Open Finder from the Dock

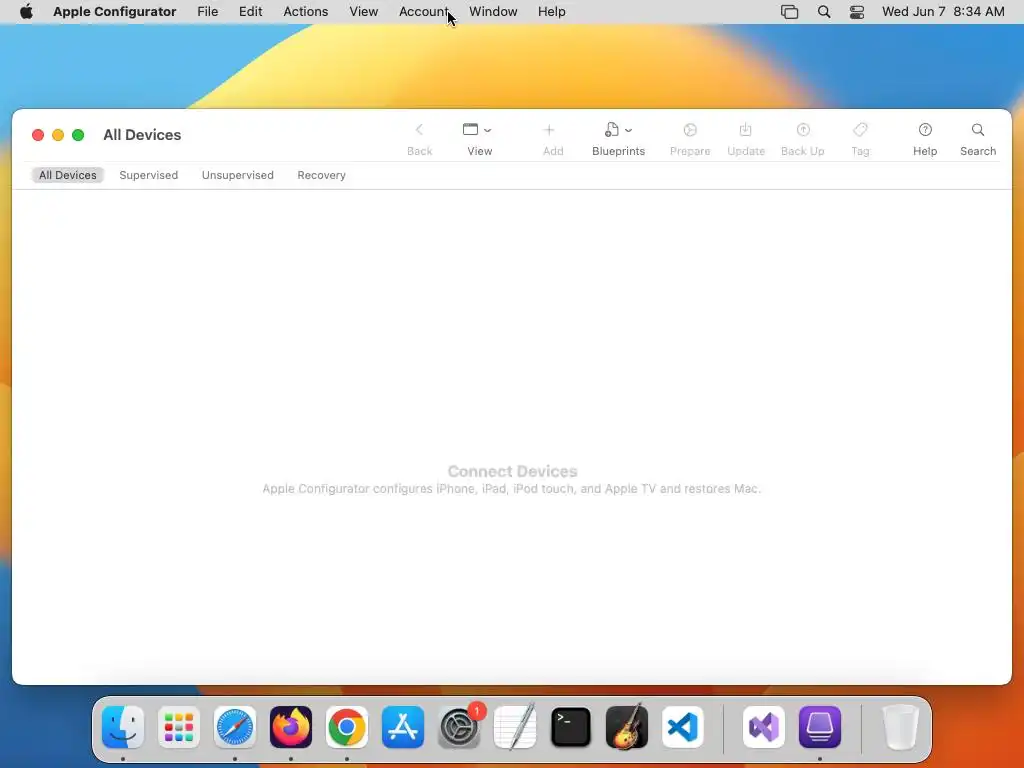coord(123,727)
